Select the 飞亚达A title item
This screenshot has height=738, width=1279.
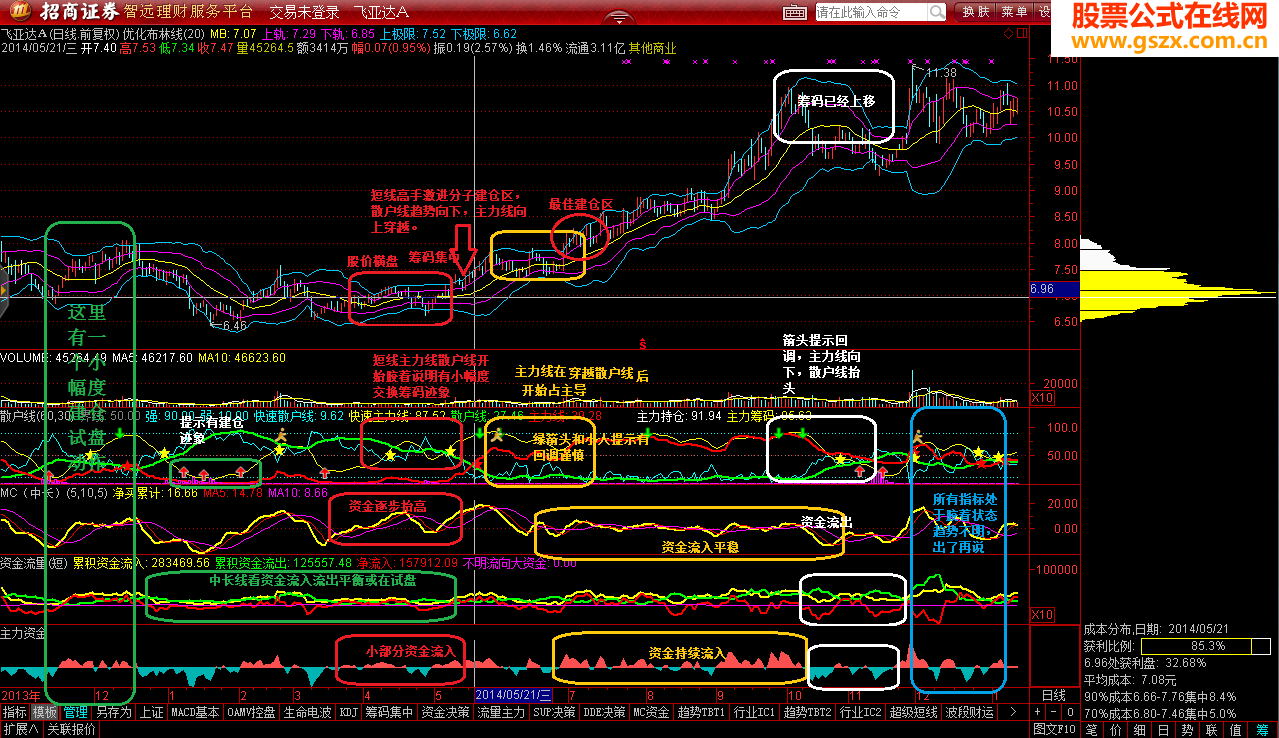coord(381,13)
